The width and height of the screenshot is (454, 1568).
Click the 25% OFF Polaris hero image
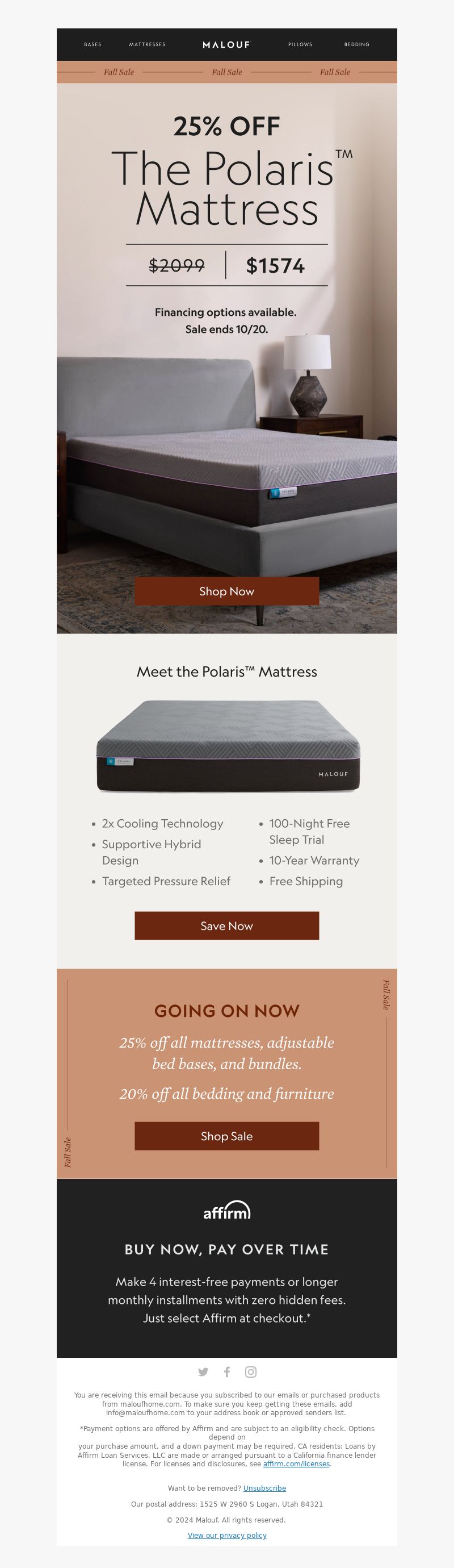point(226,358)
